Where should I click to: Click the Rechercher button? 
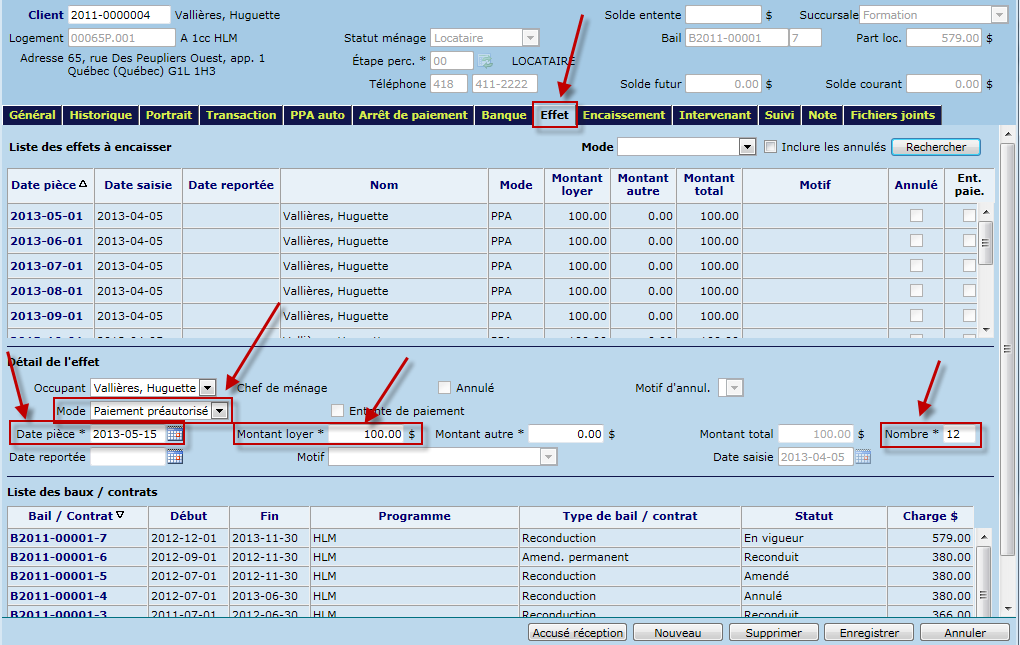936,147
